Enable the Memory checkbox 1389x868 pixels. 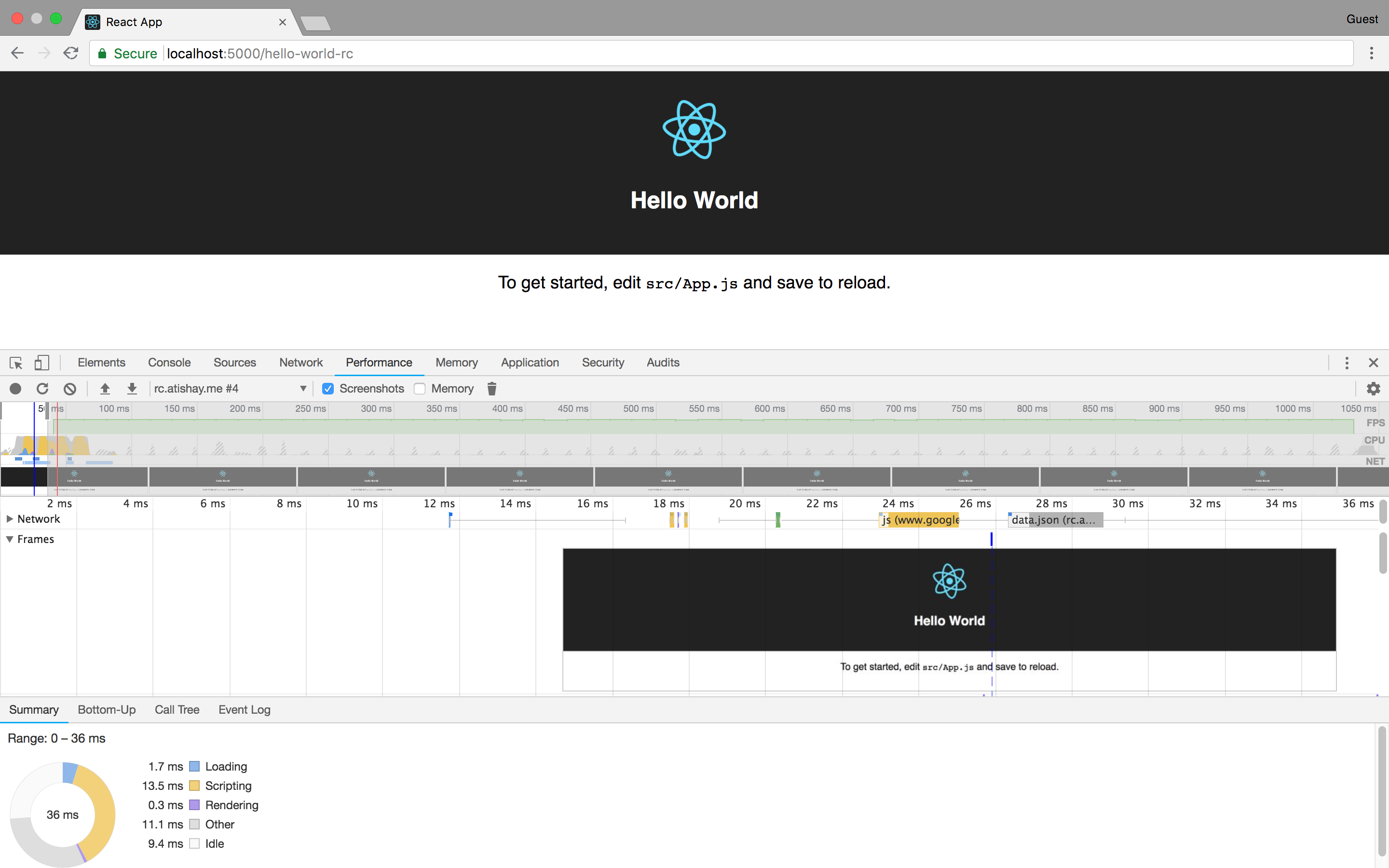420,389
